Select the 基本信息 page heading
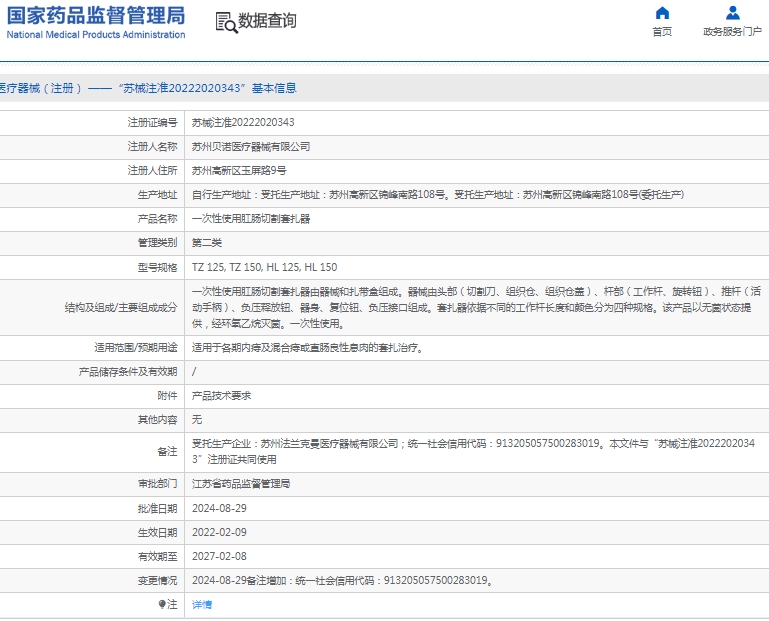 [274, 88]
